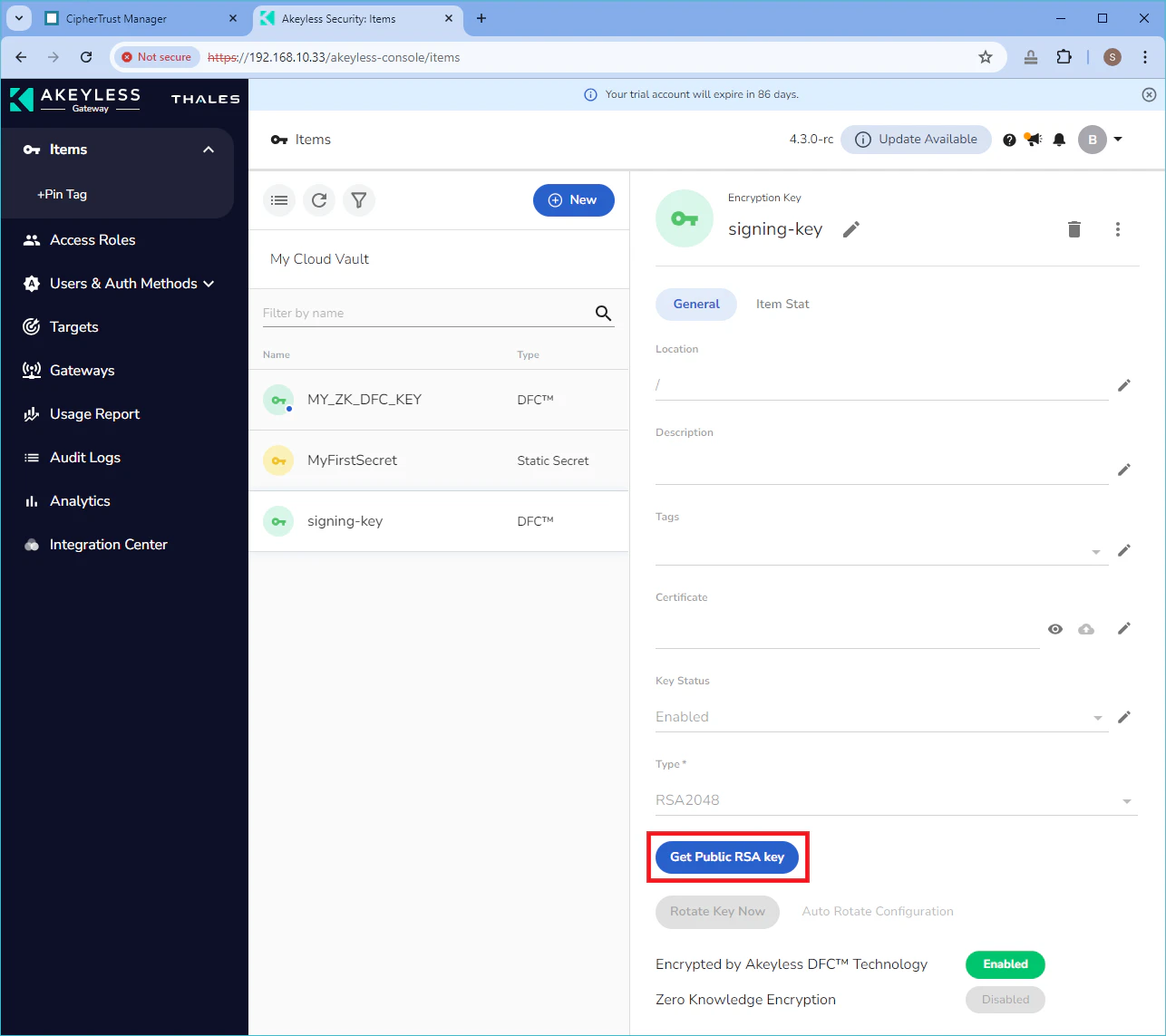Viewport: 1166px width, 1036px height.
Task: Click Get Public RSA key button
Action: tap(727, 857)
